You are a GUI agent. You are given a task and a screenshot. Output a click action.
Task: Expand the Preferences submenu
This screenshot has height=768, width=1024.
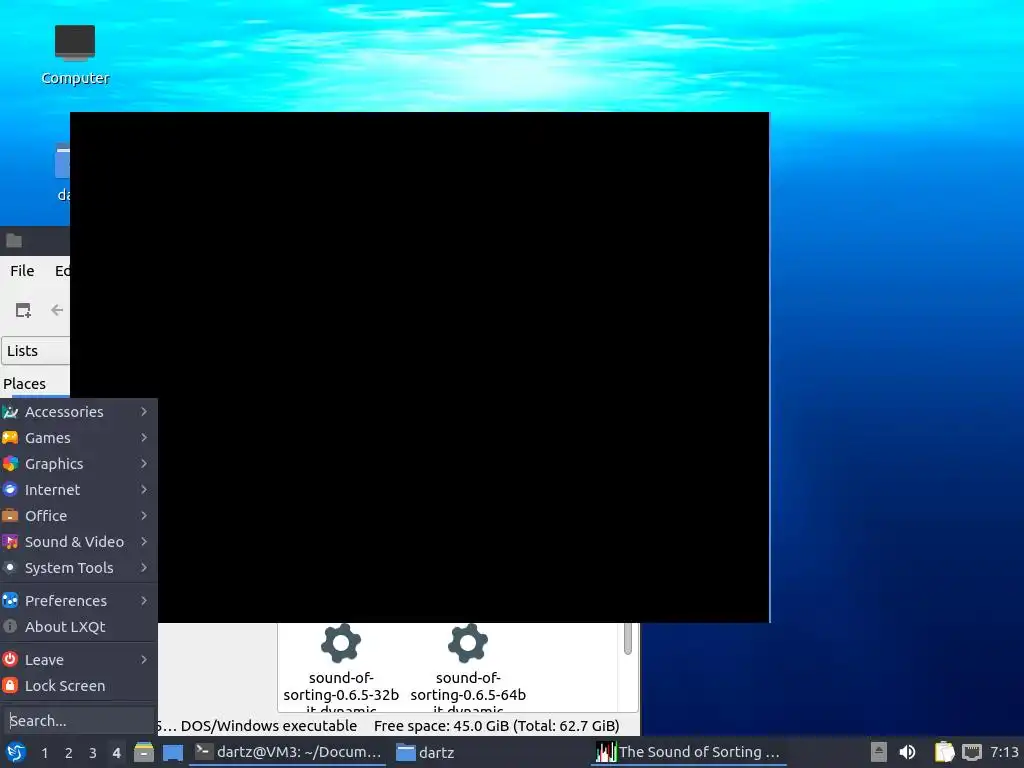pyautogui.click(x=78, y=601)
